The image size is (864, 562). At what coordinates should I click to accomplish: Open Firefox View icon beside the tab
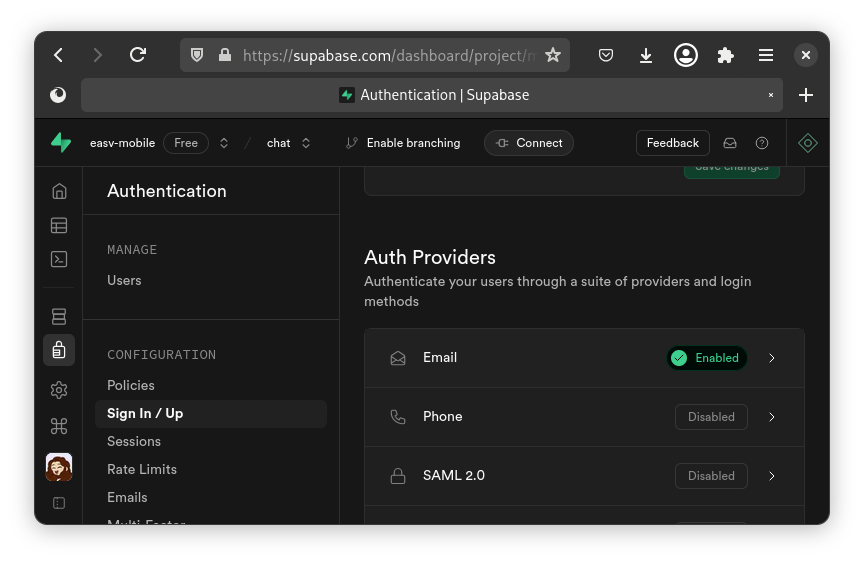[x=58, y=95]
